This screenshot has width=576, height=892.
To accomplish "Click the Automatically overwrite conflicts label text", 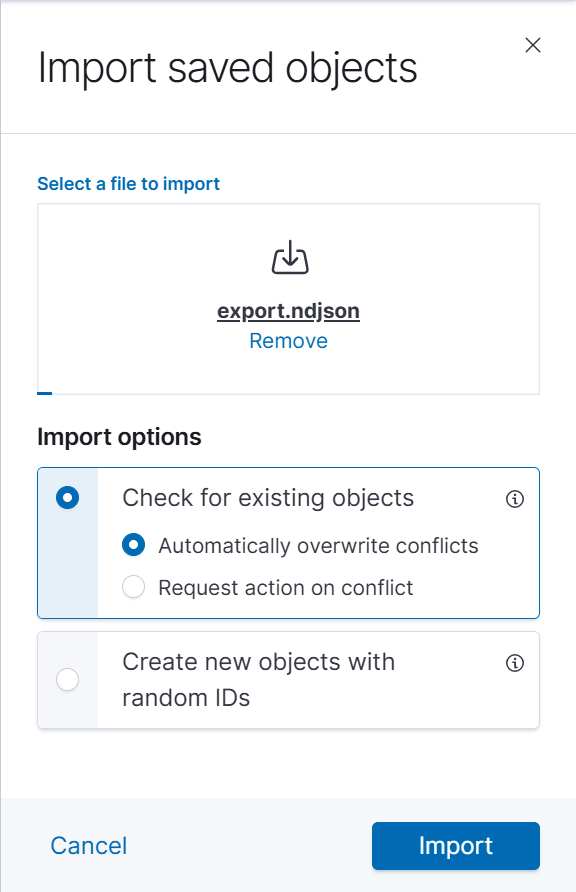I will click(318, 546).
